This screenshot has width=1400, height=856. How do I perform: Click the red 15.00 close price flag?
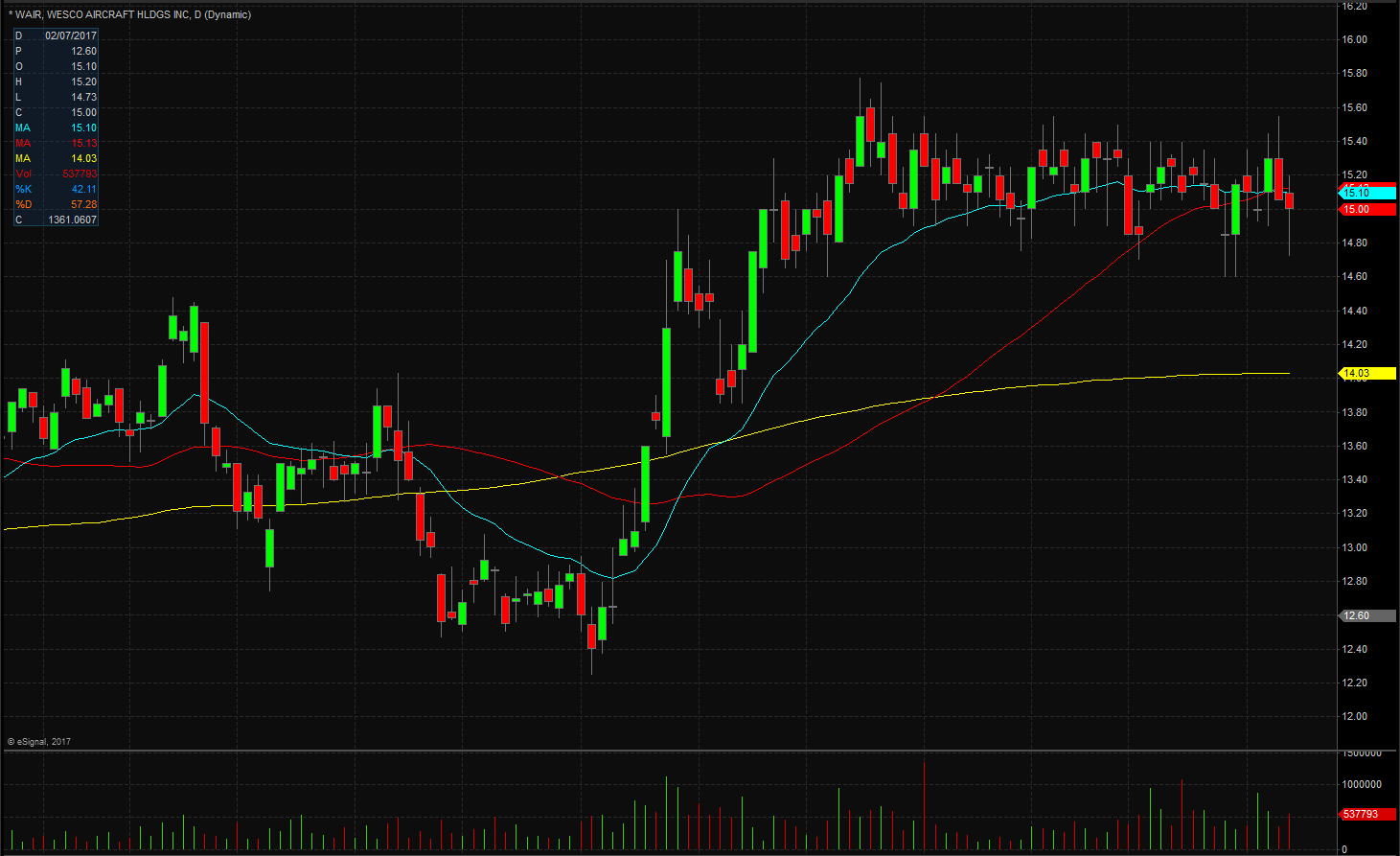1367,209
